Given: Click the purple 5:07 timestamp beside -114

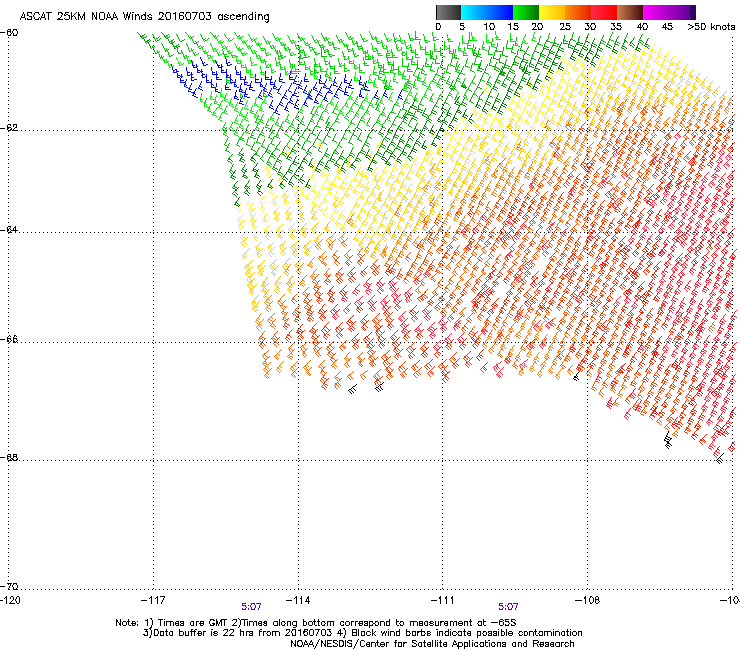Looking at the screenshot, I should pos(251,607).
